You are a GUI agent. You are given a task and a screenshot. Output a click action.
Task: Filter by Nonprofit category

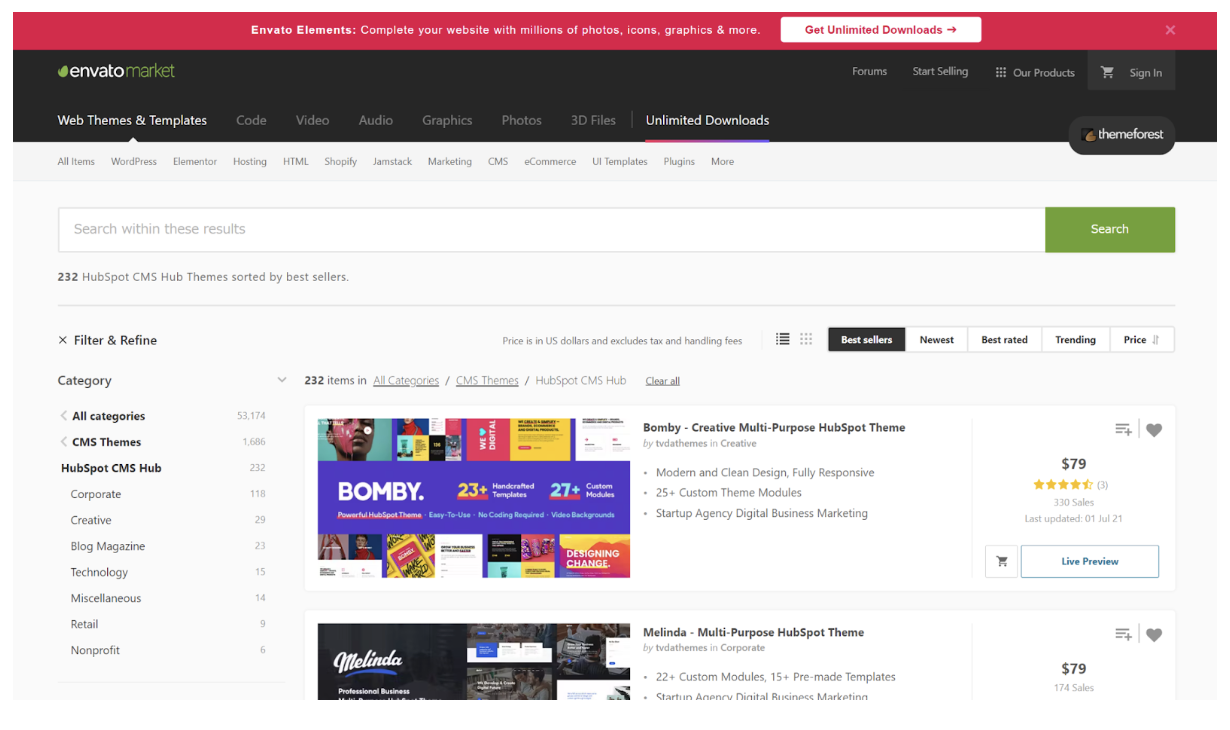(x=95, y=650)
